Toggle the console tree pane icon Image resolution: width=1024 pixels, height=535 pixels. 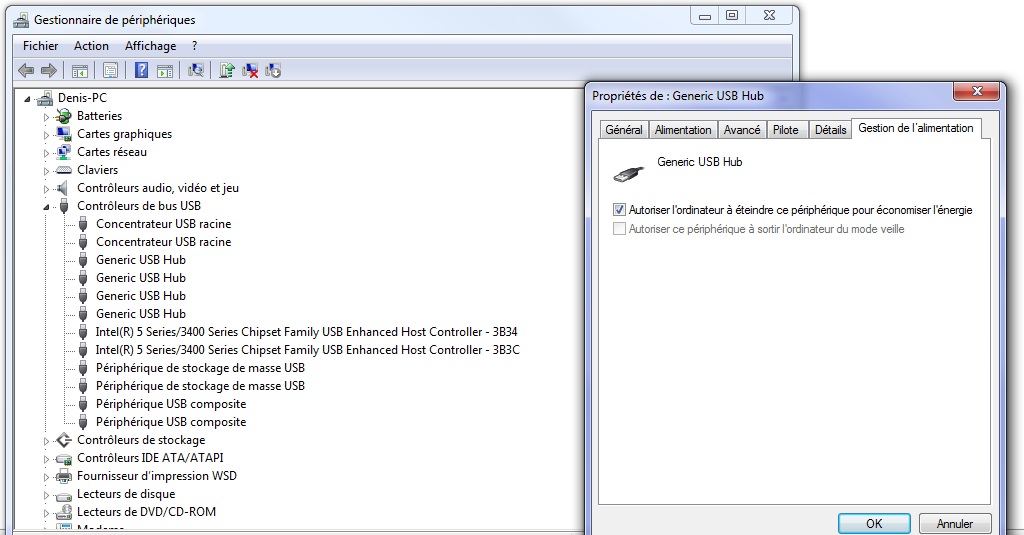[80, 71]
